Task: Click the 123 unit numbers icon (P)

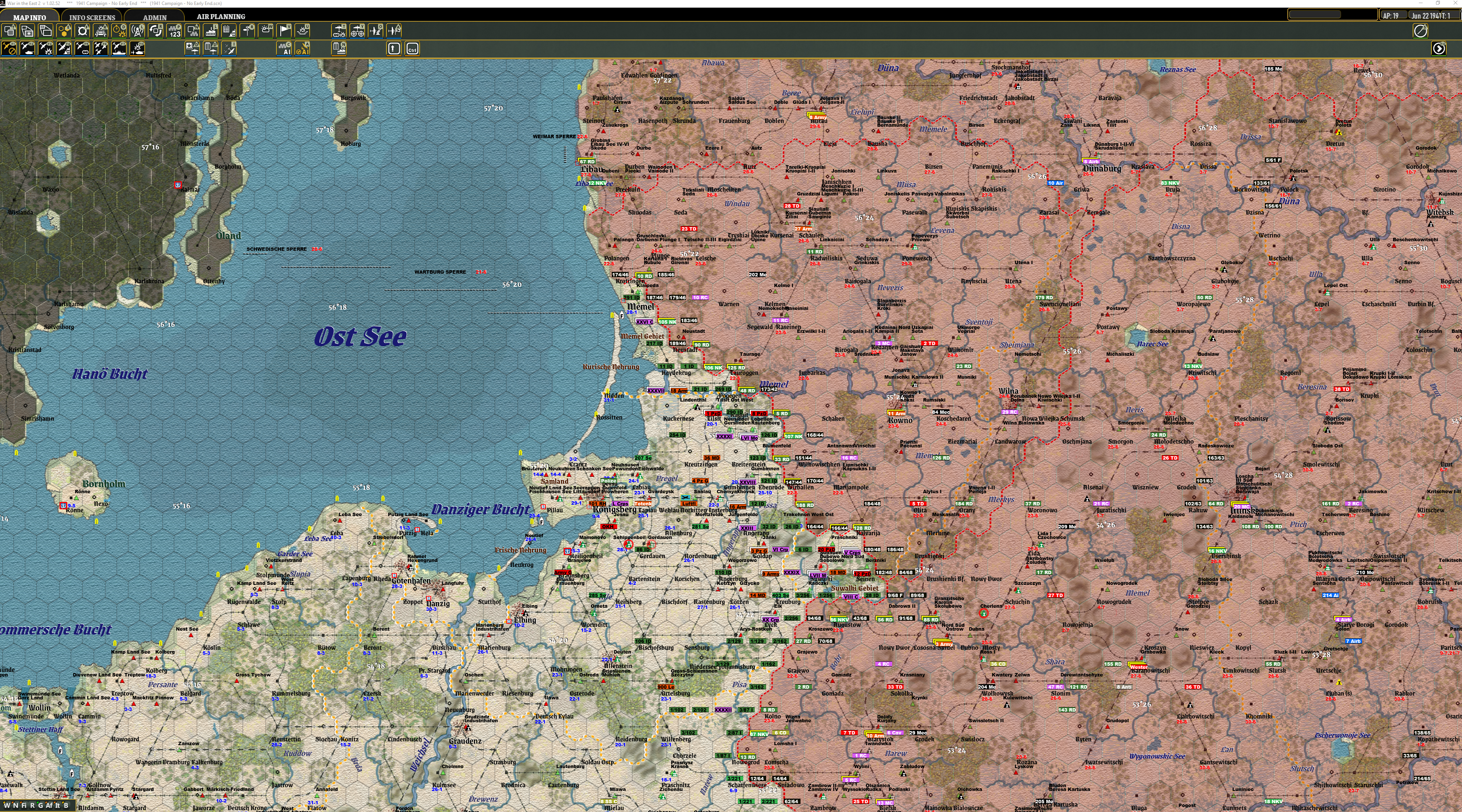Action: click(x=174, y=31)
